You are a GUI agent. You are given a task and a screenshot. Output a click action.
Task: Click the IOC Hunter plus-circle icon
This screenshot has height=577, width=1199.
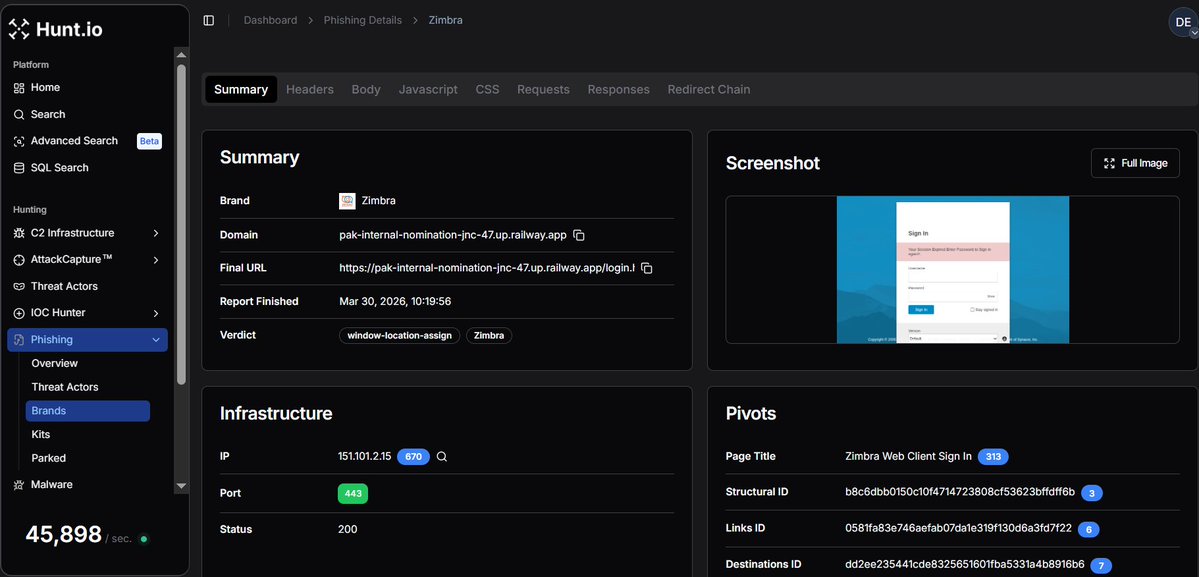point(19,313)
